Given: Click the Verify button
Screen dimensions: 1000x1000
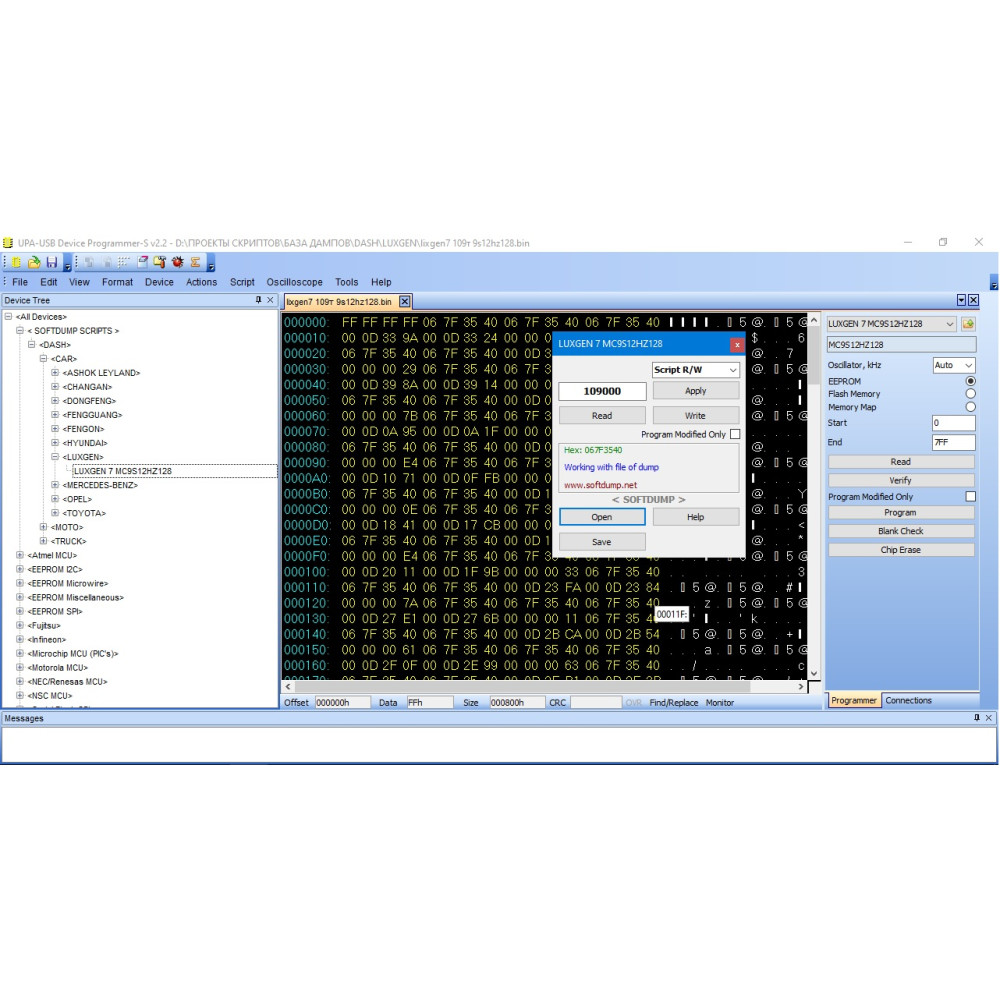Looking at the screenshot, I should pos(901,480).
